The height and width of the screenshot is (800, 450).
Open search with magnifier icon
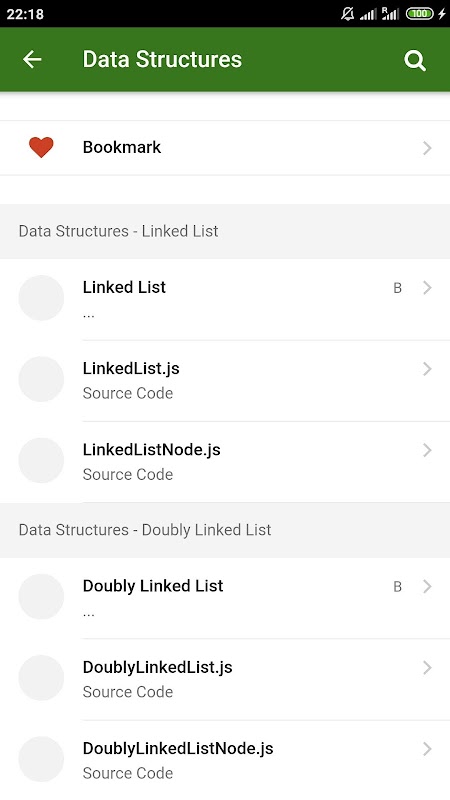[x=415, y=61]
